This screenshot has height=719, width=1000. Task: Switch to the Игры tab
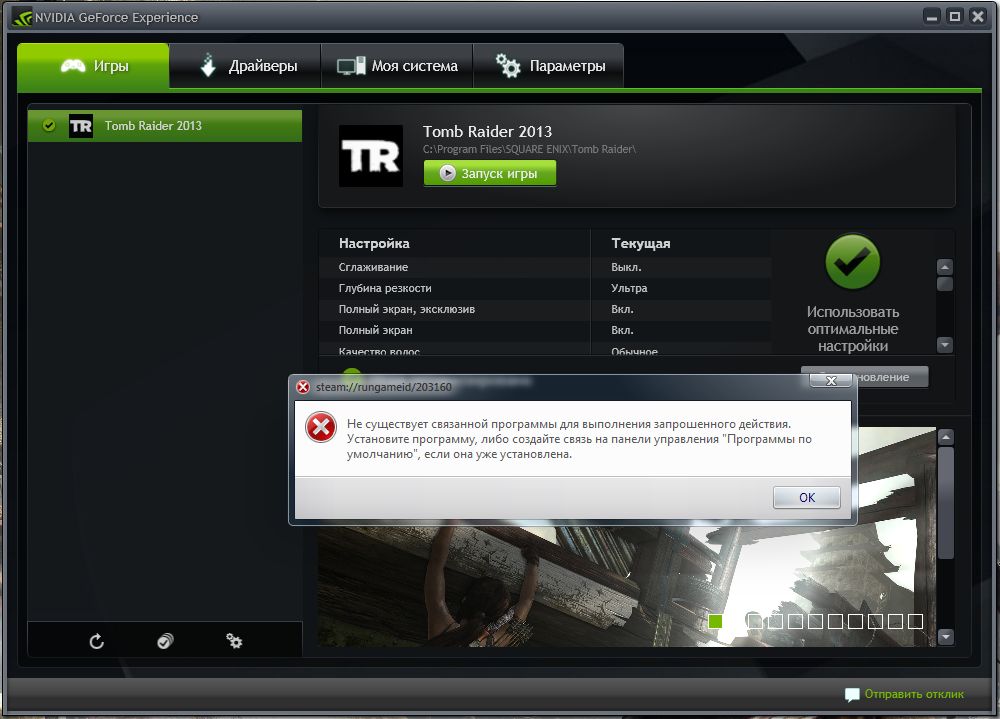click(x=93, y=65)
